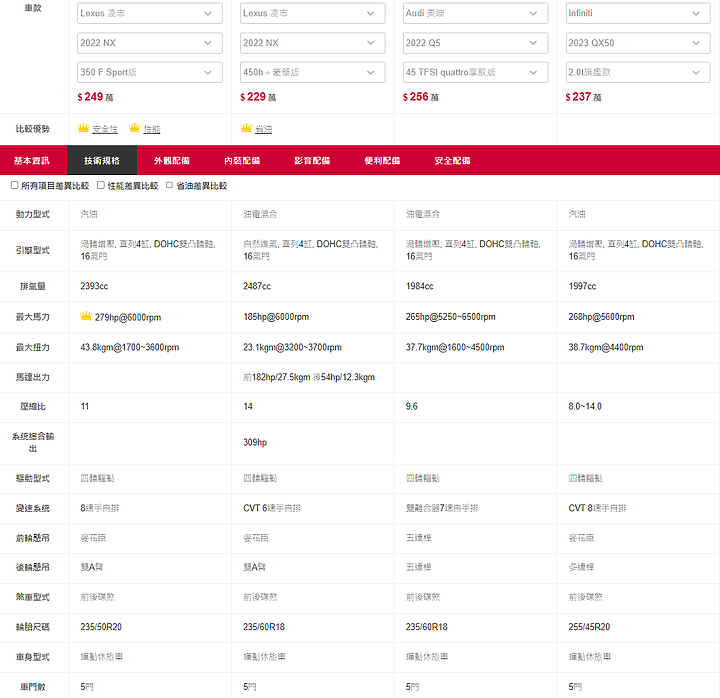Enable 性能差異比較 checkbox
720x698 pixels.
(101, 185)
